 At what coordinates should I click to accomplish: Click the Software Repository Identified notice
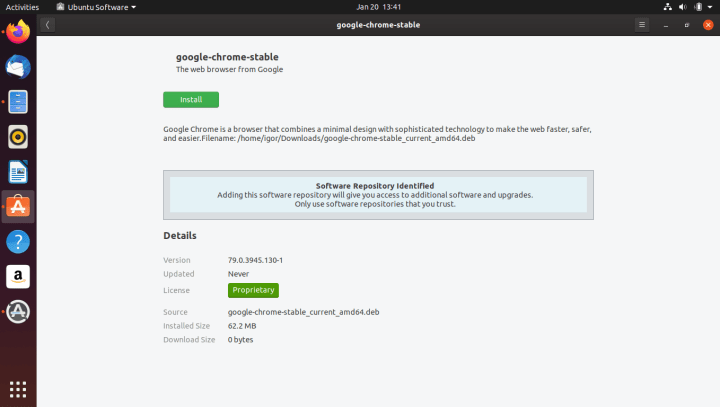pyautogui.click(x=378, y=195)
